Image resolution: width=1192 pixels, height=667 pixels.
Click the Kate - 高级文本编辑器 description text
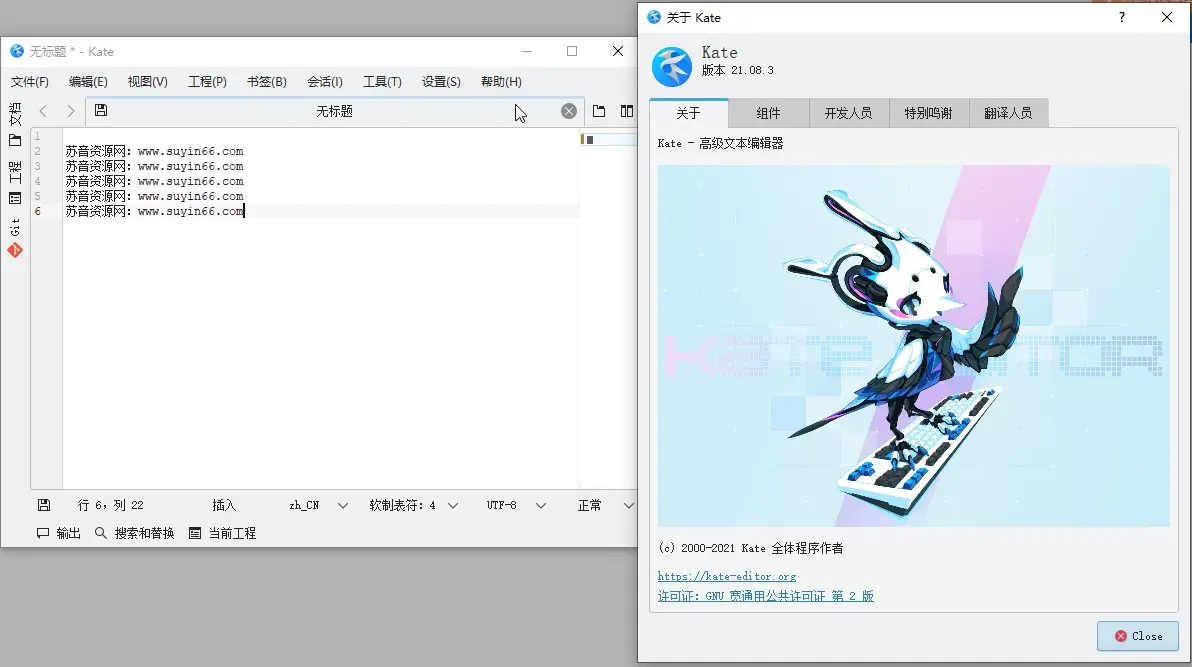click(x=720, y=143)
